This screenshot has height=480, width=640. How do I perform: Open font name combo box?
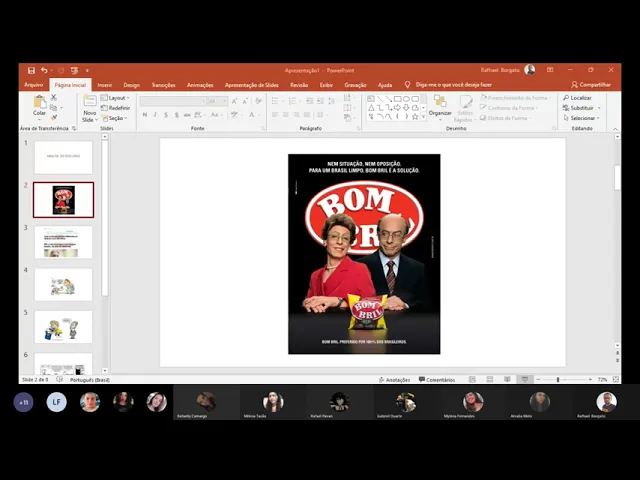(x=173, y=101)
